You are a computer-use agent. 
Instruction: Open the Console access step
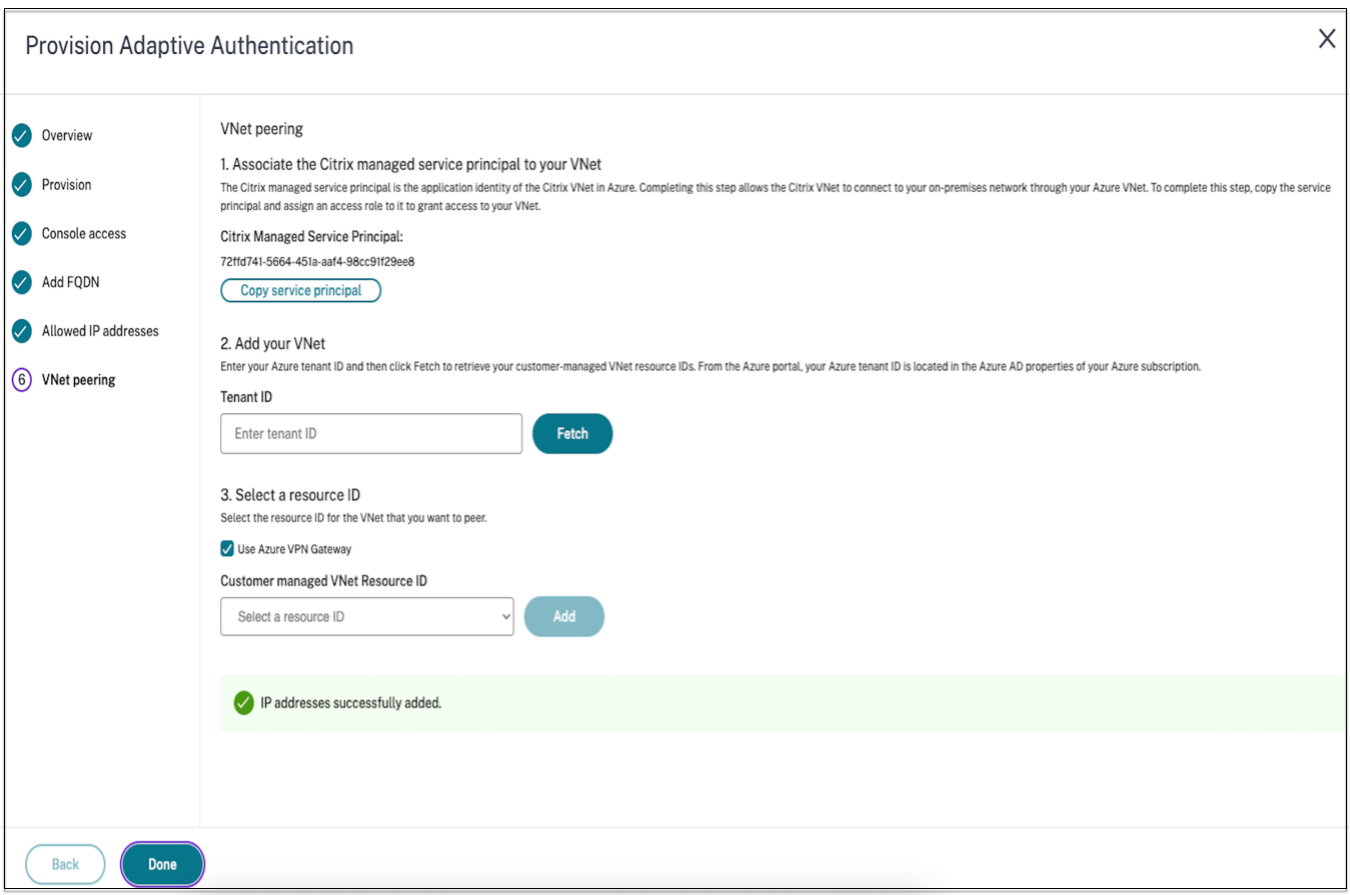84,234
